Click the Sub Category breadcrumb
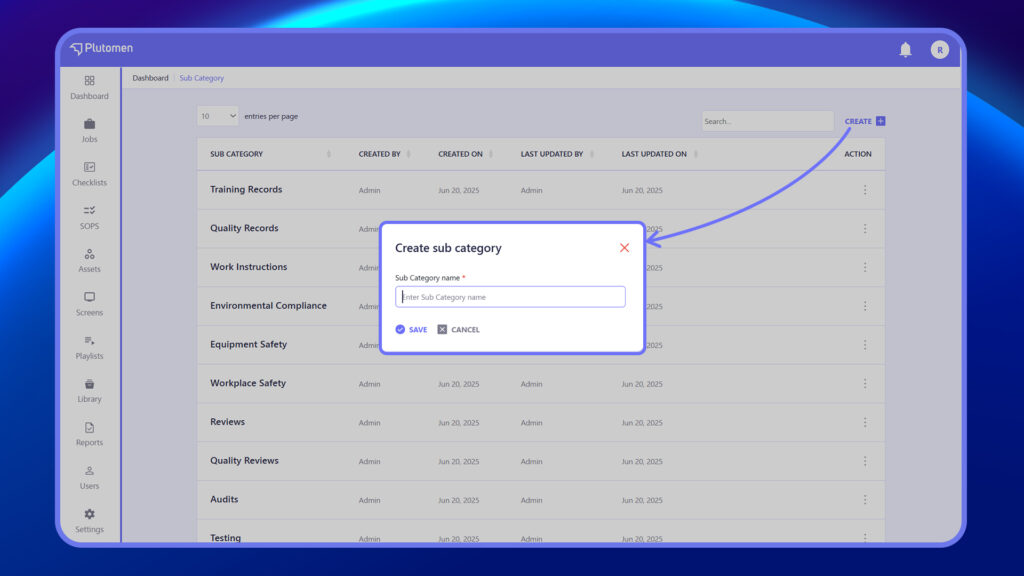 [201, 78]
